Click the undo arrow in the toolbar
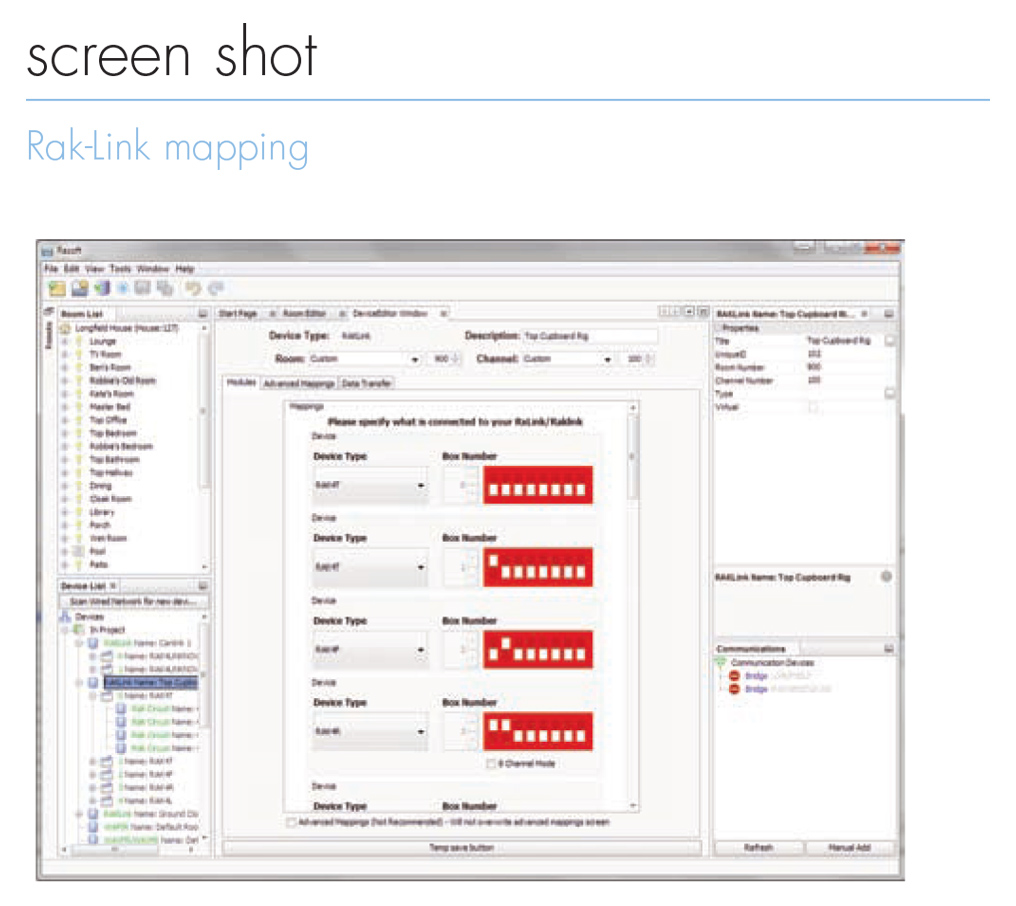The image size is (1016, 906). pyautogui.click(x=193, y=288)
